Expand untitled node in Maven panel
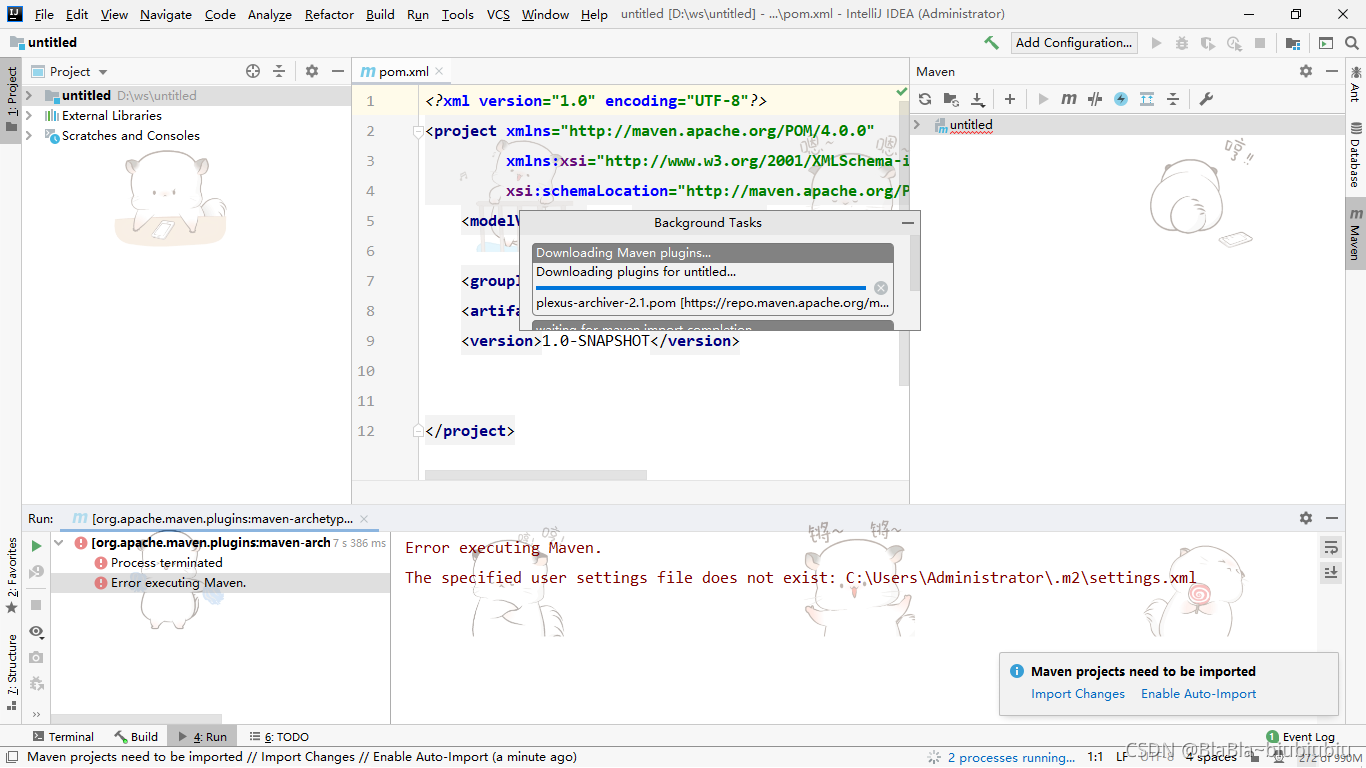This screenshot has width=1366, height=768. (917, 125)
